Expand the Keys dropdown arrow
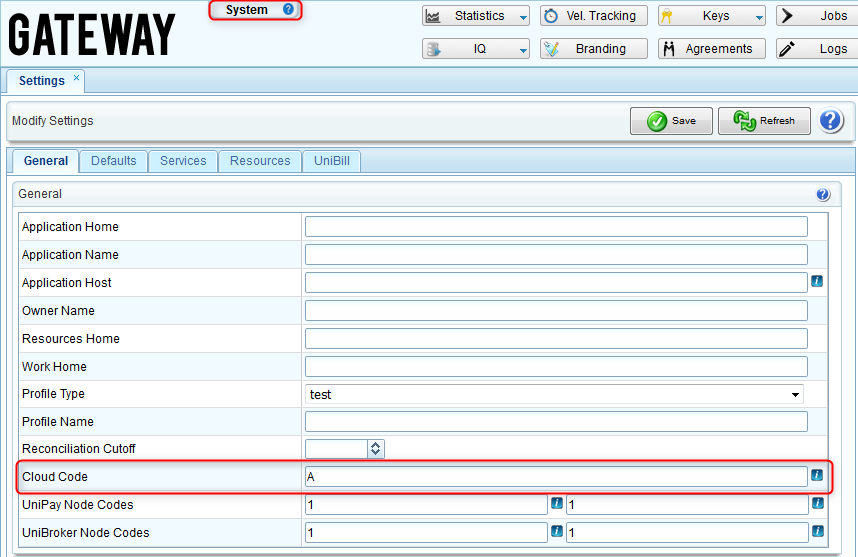Viewport: 858px width, 557px height. tap(759, 18)
